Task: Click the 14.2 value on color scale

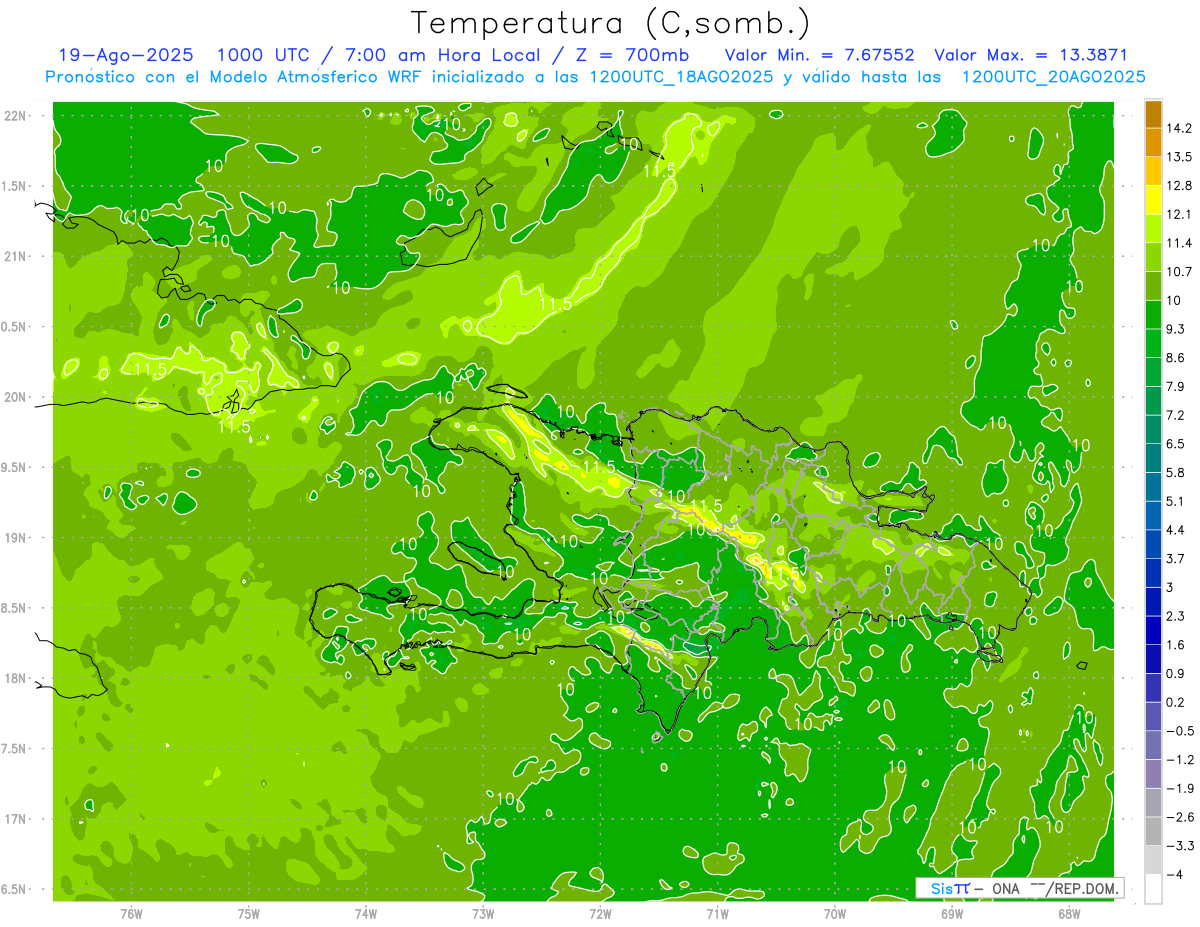Action: pyautogui.click(x=1180, y=128)
